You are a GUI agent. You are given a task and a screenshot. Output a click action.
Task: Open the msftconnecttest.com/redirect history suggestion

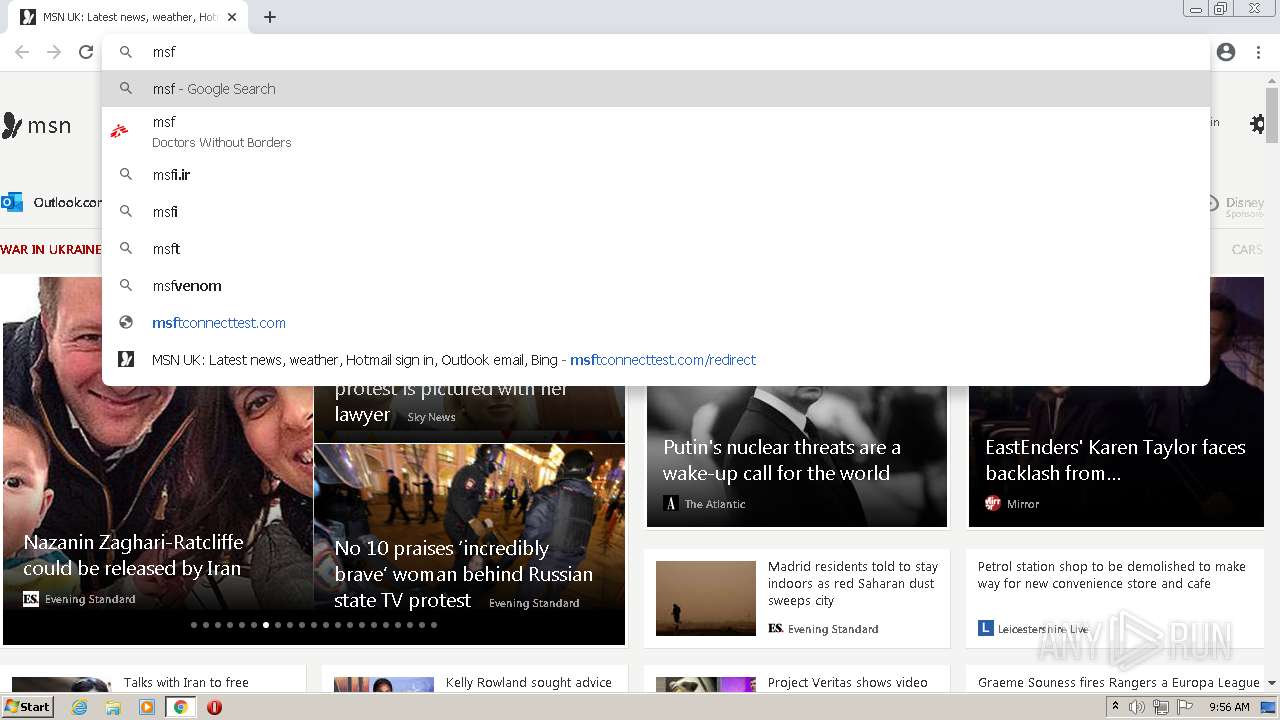click(655, 360)
